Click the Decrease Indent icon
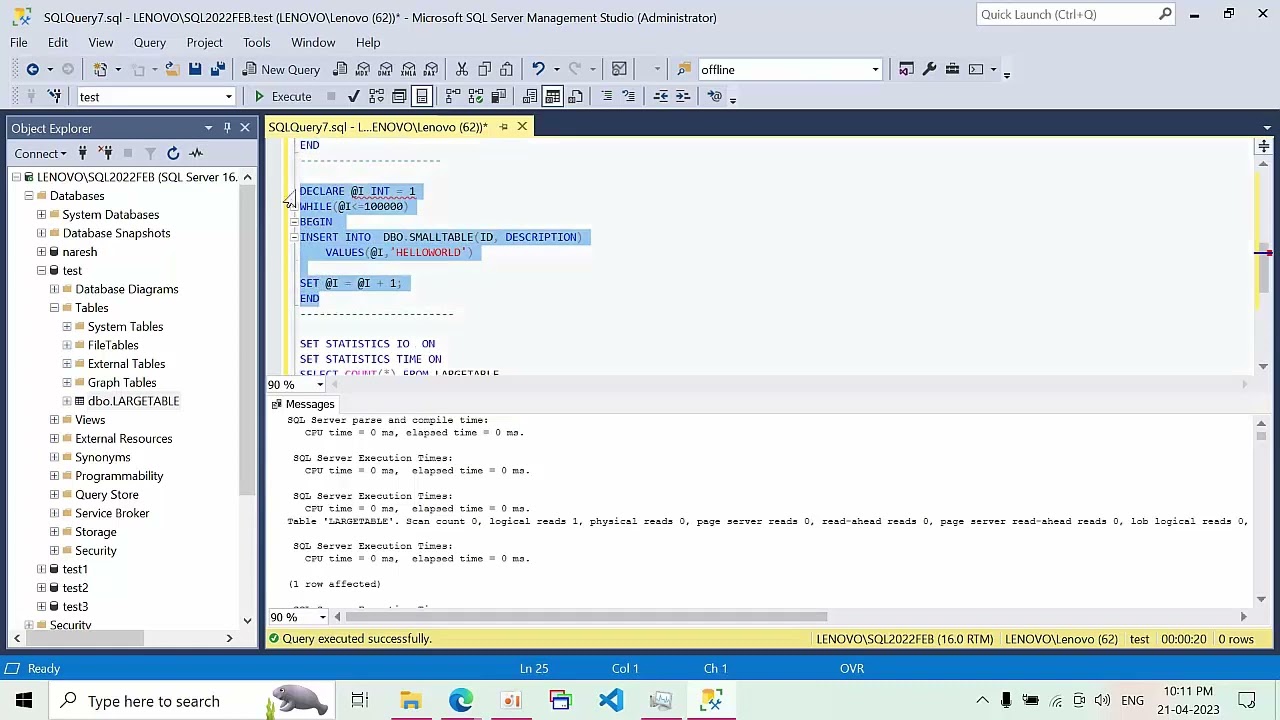This screenshot has height=720, width=1280. pyautogui.click(x=660, y=96)
